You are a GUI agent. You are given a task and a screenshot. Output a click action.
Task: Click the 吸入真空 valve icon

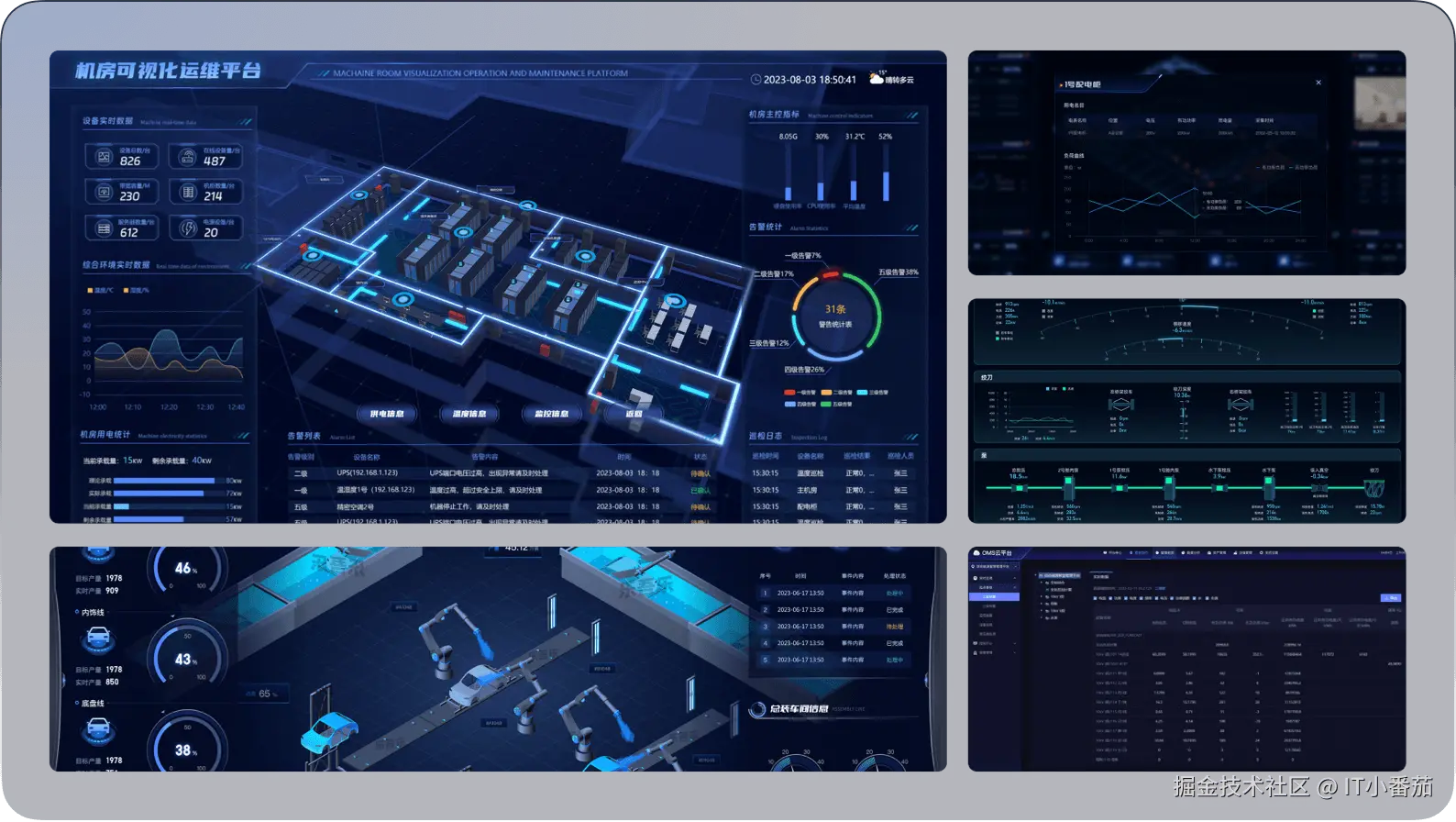pos(1319,488)
